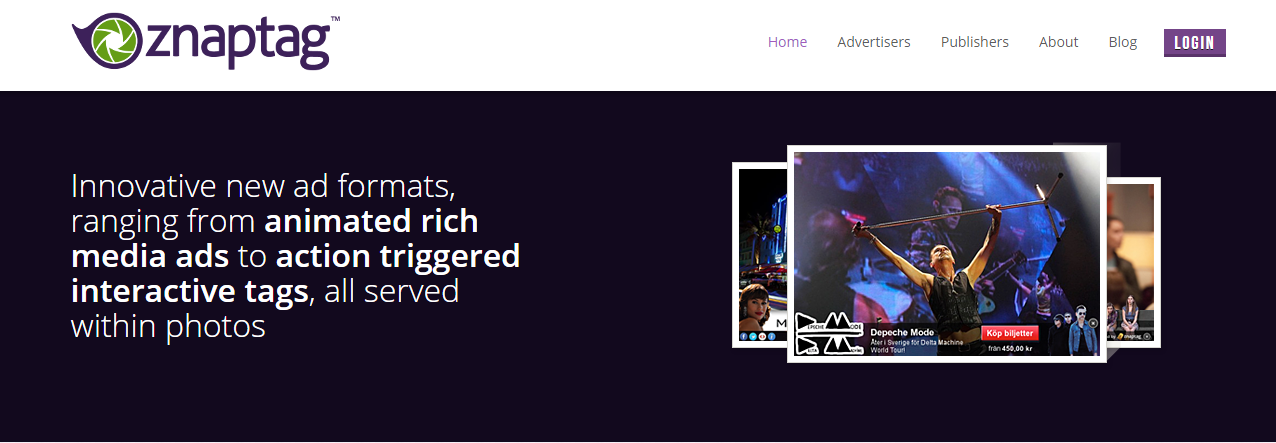The image size is (1276, 443).
Task: Close the ad on the right photo
Action: (1147, 336)
